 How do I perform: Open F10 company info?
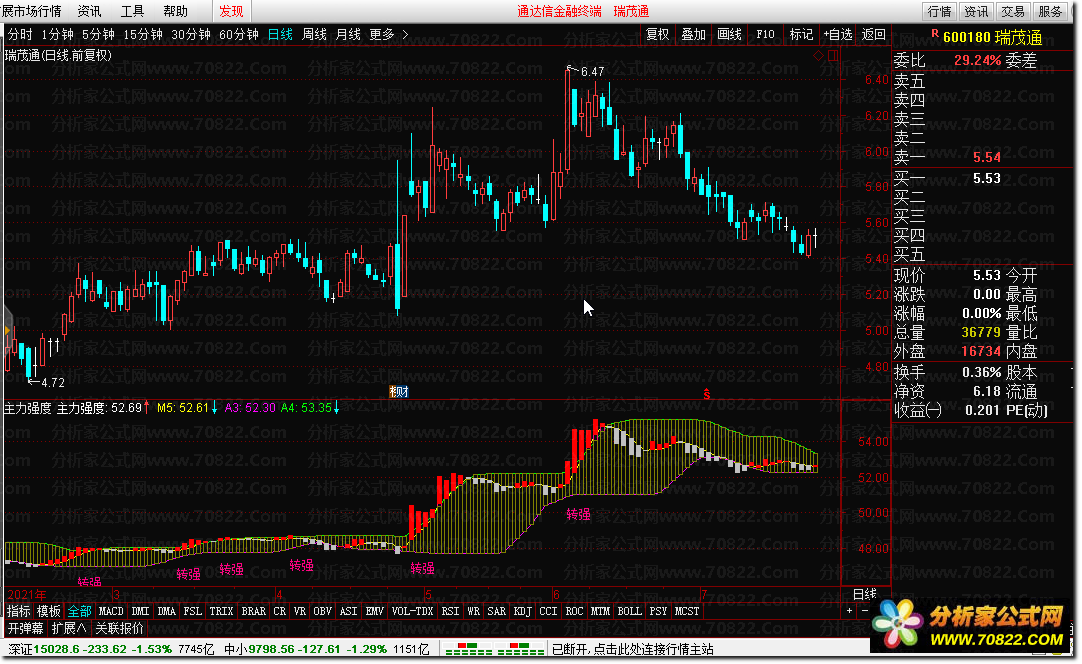click(765, 34)
